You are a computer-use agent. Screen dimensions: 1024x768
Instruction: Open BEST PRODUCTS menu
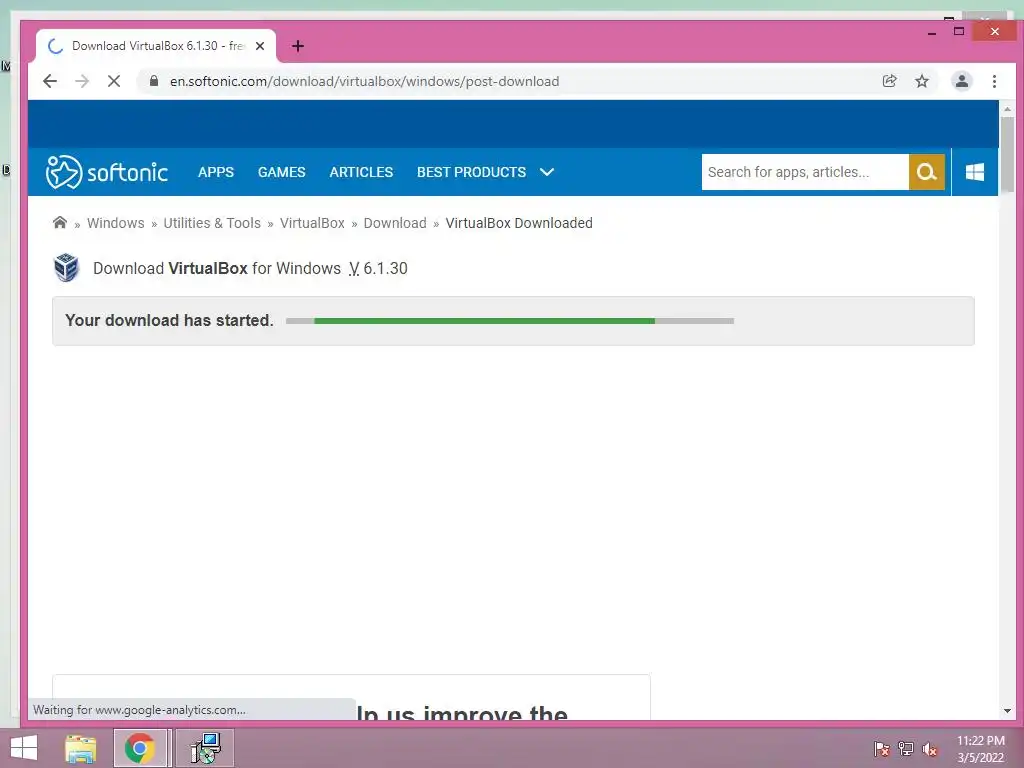click(472, 172)
